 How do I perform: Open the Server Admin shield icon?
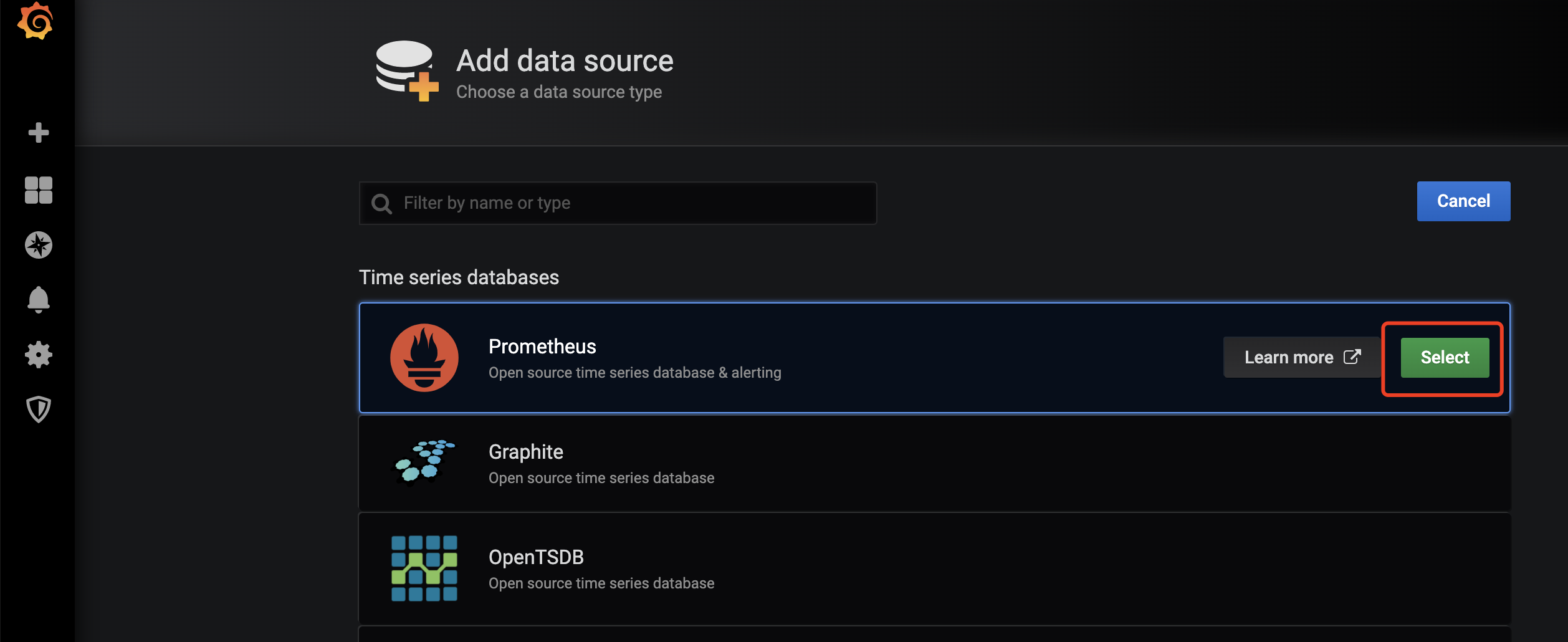[x=39, y=410]
